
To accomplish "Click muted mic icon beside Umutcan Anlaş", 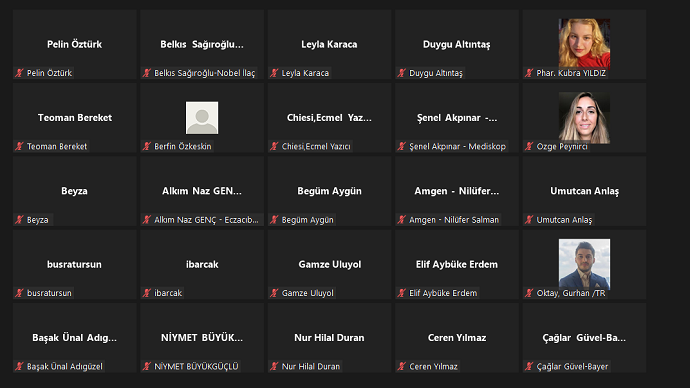I will (x=529, y=220).
